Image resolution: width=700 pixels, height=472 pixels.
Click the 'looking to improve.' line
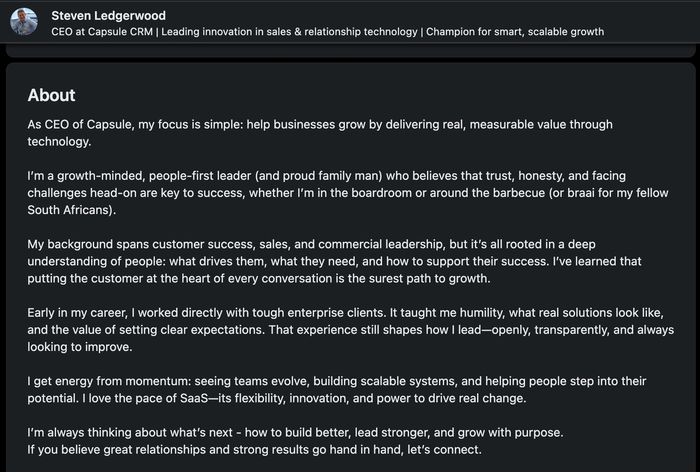[x=80, y=347]
